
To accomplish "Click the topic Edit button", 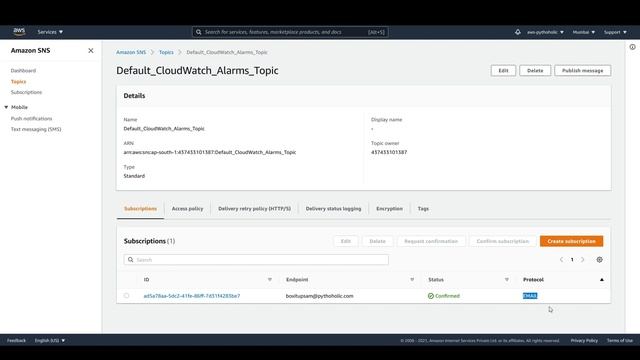I will coord(503,71).
